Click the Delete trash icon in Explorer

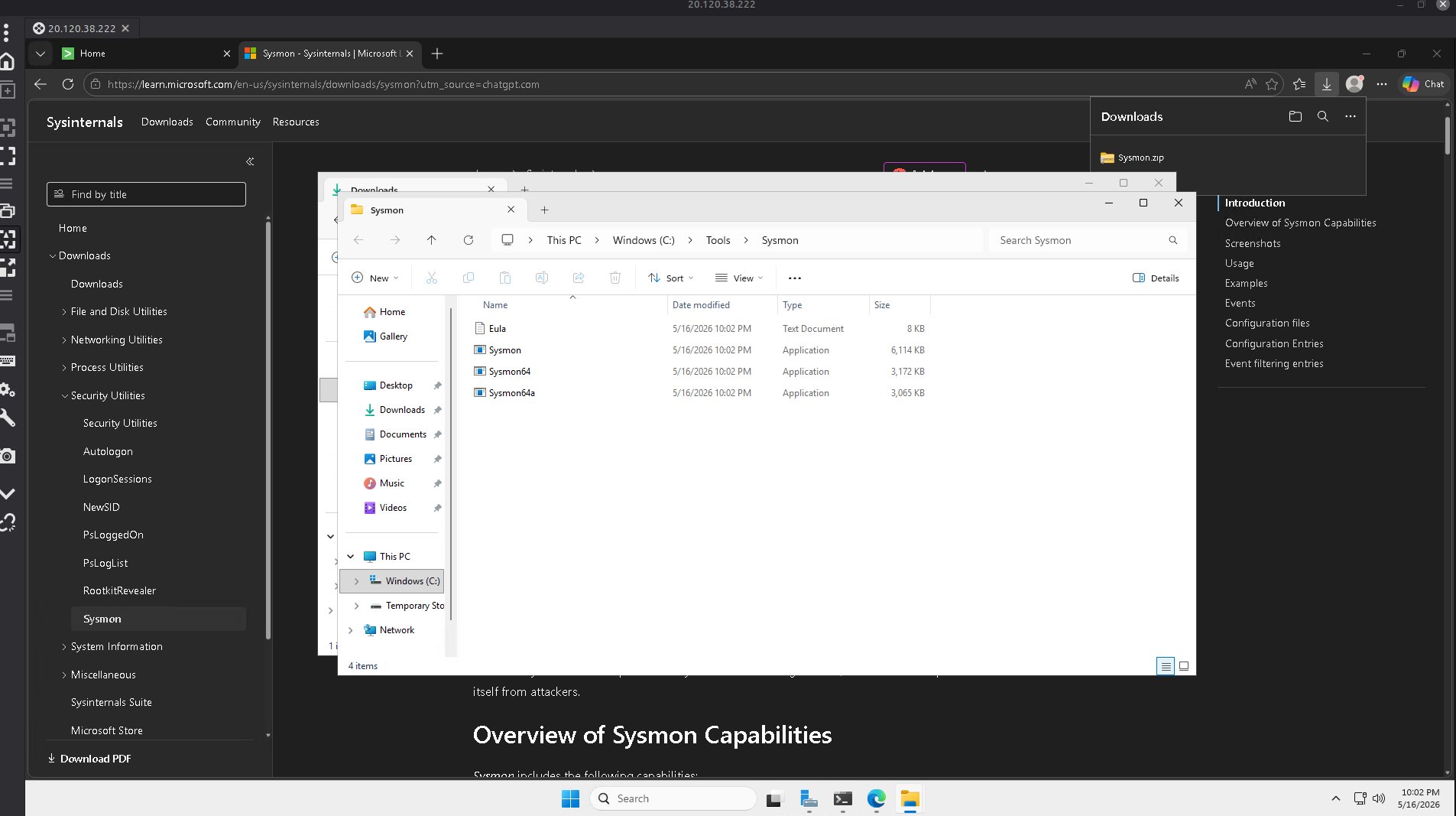point(615,278)
